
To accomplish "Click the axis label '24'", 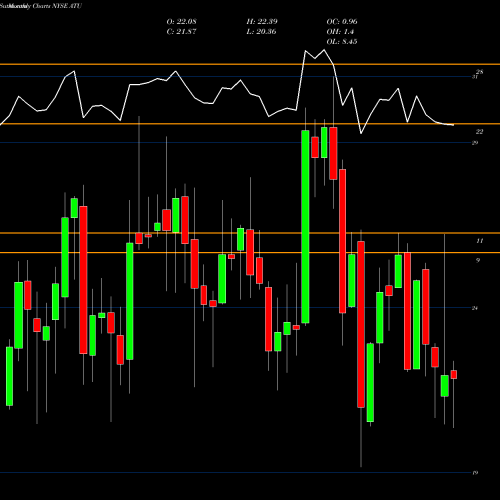I will pyautogui.click(x=475, y=308).
